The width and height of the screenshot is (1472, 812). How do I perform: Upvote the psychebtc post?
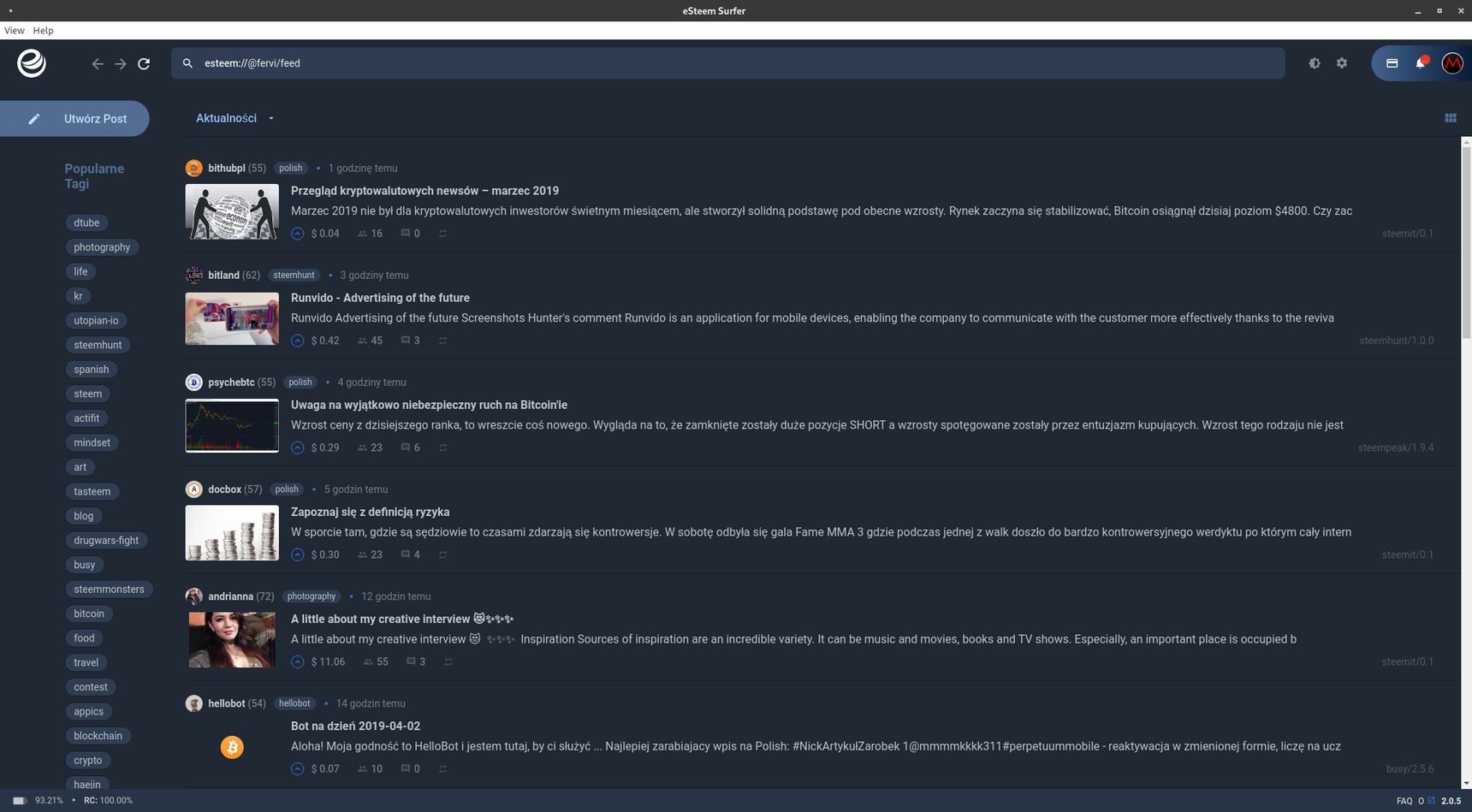tap(297, 447)
